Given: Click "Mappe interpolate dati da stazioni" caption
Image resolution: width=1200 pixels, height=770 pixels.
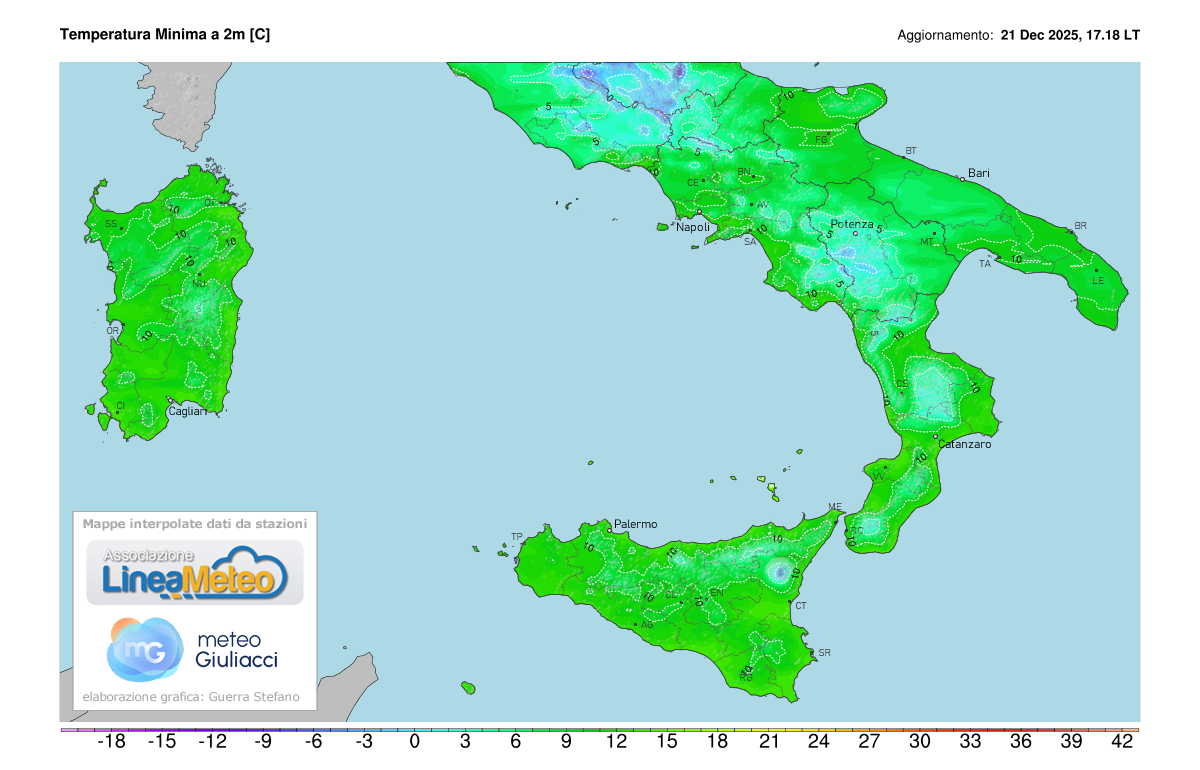Looking at the screenshot, I should (x=195, y=523).
